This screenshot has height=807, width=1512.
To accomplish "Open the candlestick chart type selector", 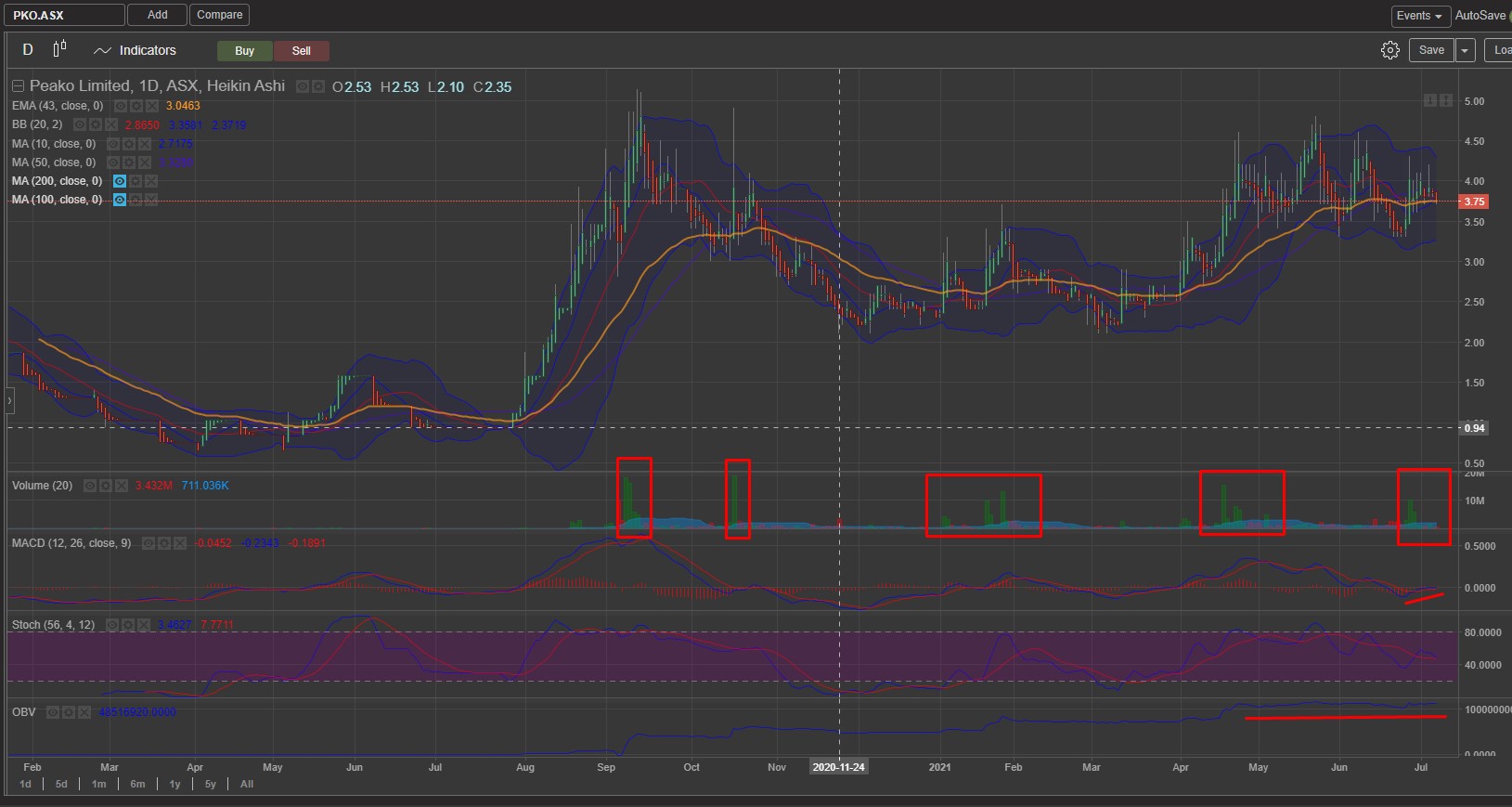I will click(59, 49).
